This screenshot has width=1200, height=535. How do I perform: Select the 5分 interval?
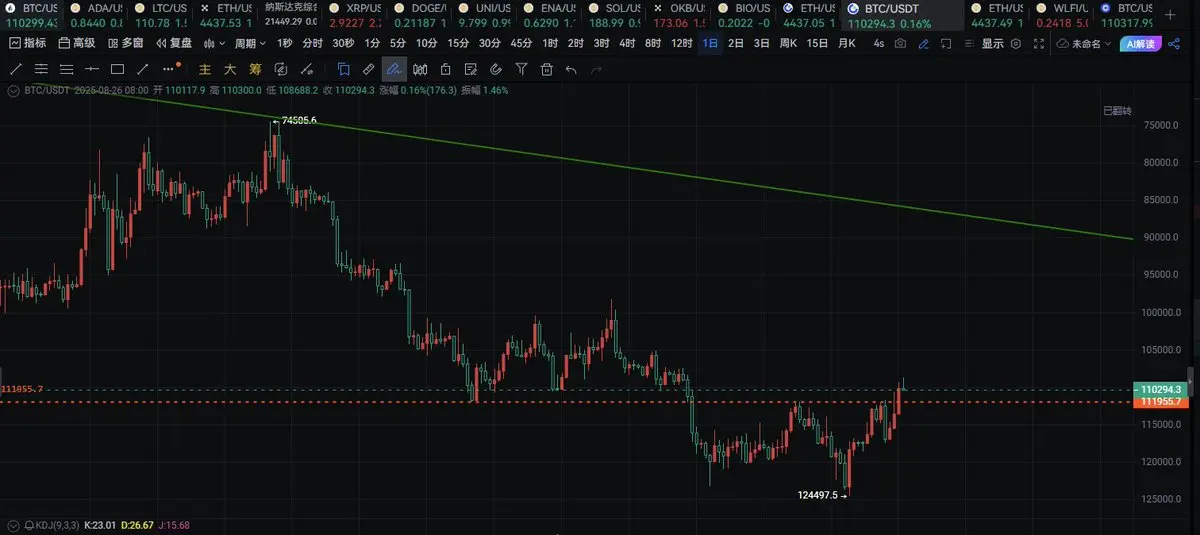point(398,43)
